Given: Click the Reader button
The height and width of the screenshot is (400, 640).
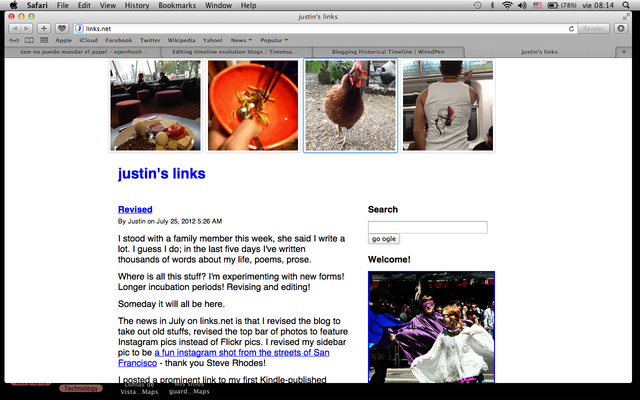Looking at the screenshot, I should [x=593, y=29].
